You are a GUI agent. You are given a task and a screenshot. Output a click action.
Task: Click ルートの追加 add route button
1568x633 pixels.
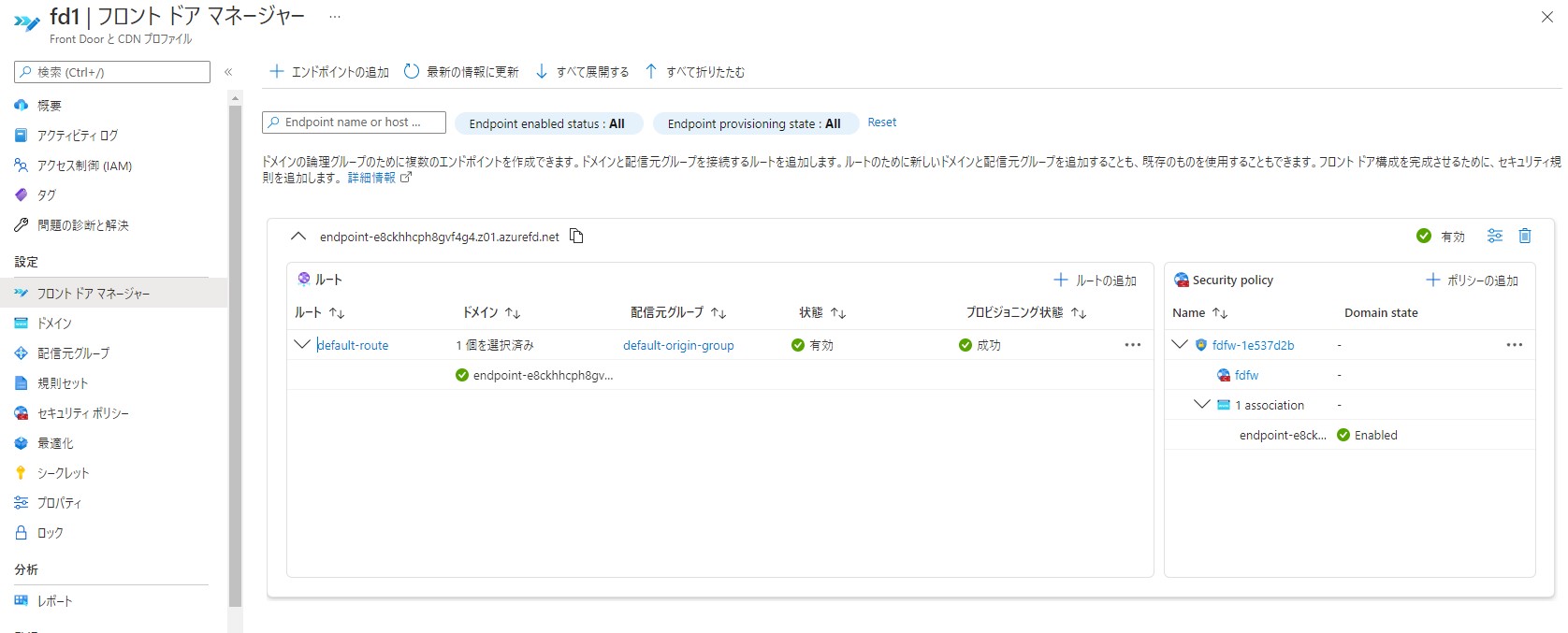pyautogui.click(x=1095, y=280)
